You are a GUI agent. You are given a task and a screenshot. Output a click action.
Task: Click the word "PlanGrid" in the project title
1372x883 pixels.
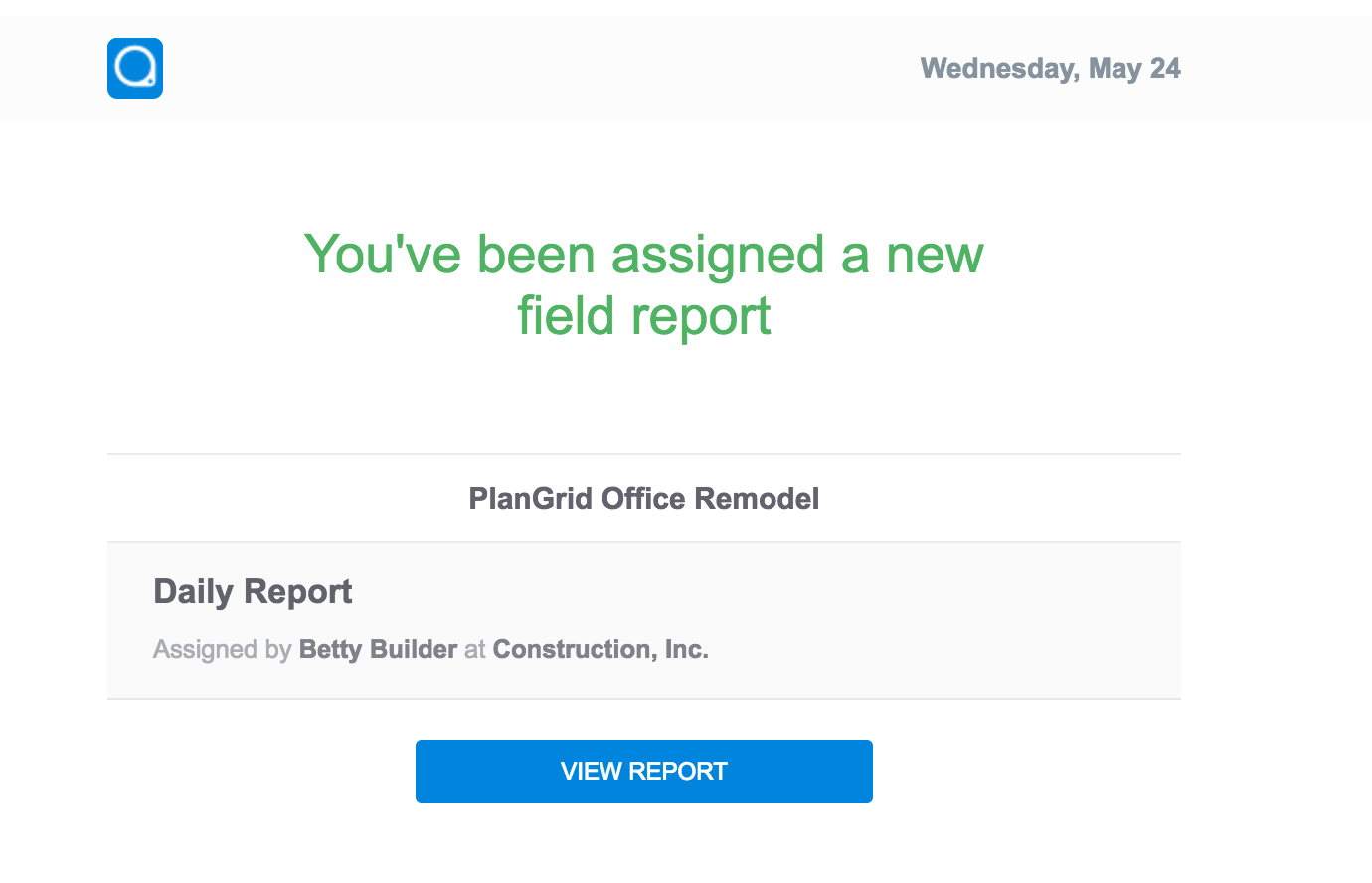(532, 499)
